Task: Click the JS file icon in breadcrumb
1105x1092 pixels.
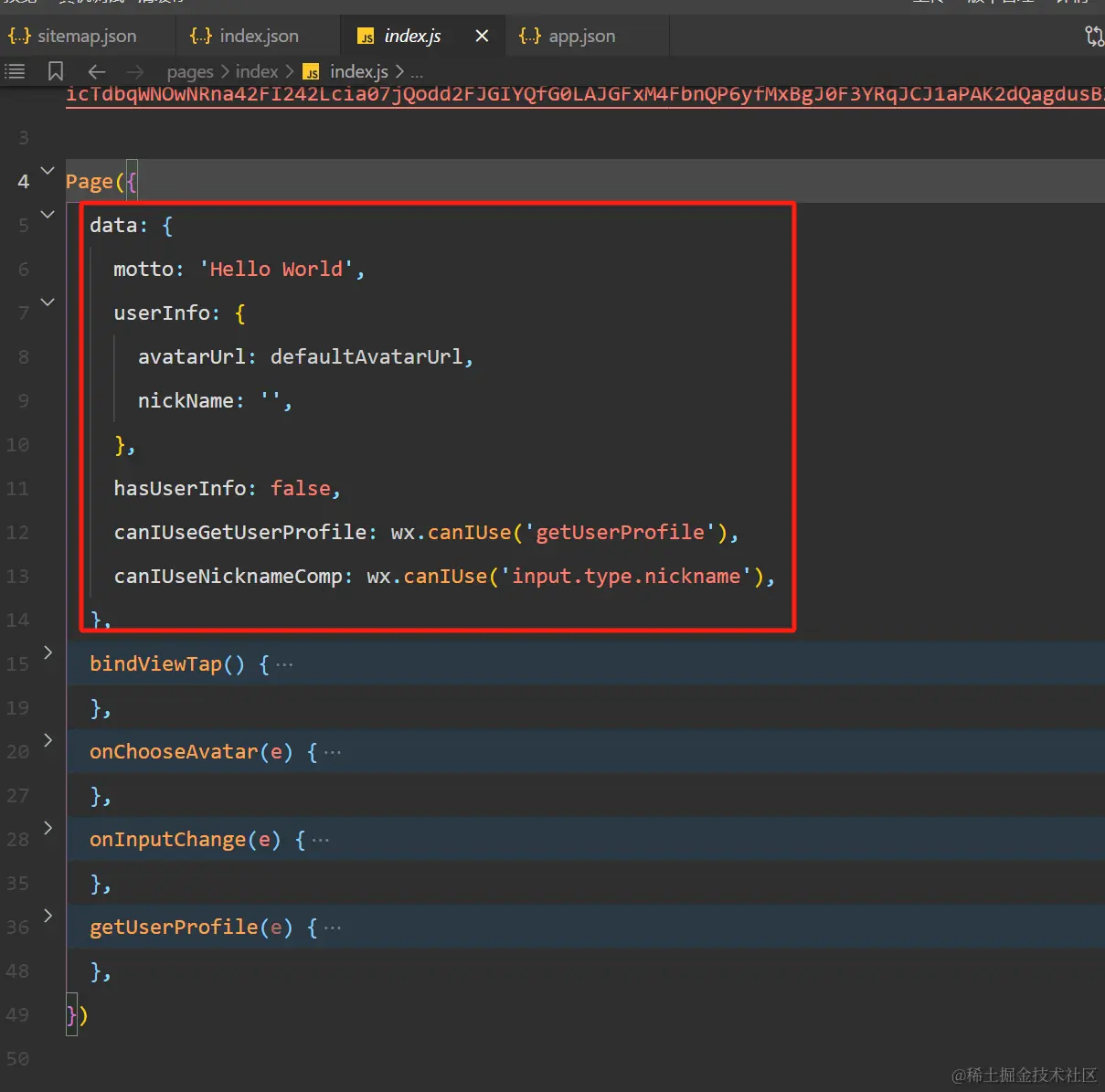Action: point(312,72)
